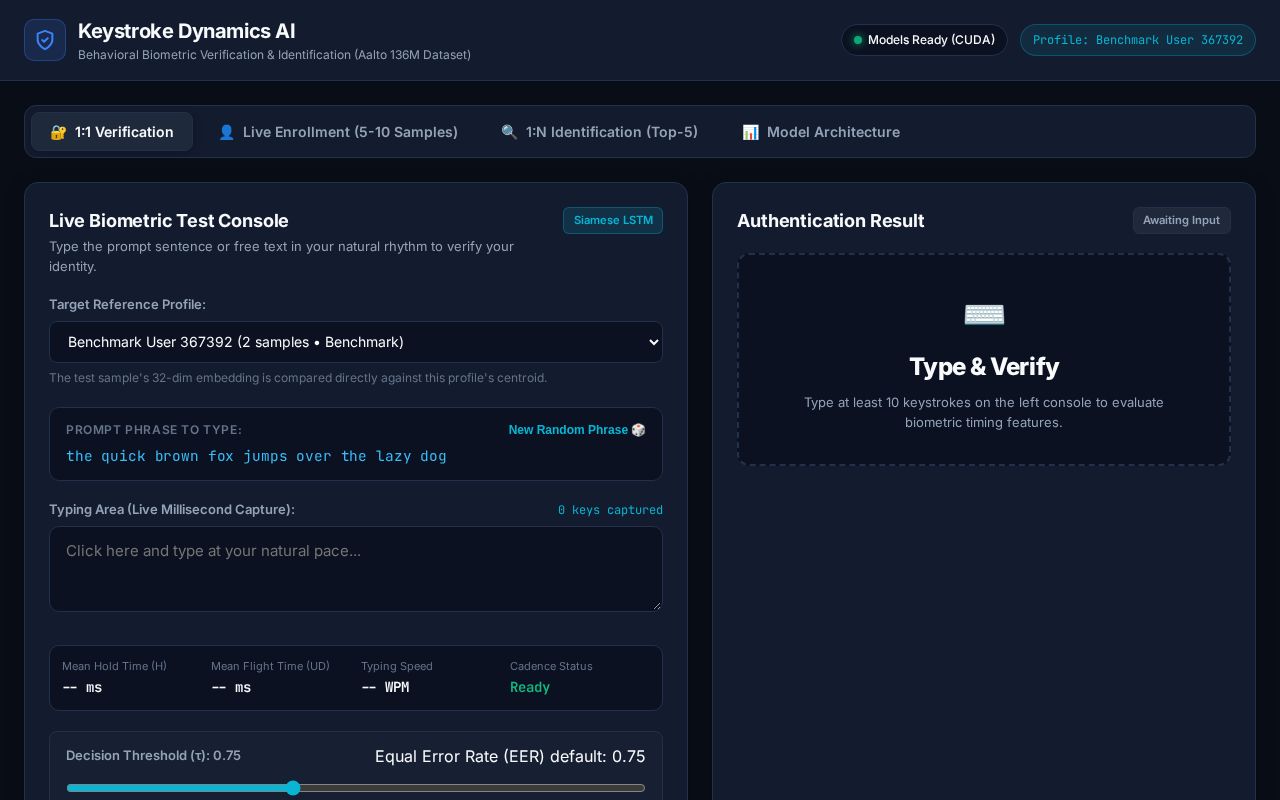Go to 1:N Identification (Top-5) tab
Image resolution: width=1280 pixels, height=800 pixels.
tap(600, 132)
